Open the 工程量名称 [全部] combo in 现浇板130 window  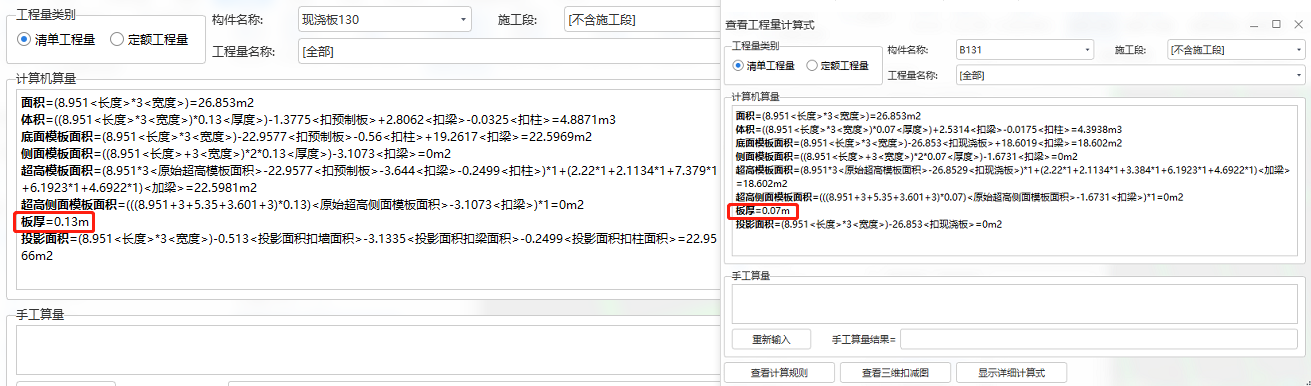coord(508,51)
